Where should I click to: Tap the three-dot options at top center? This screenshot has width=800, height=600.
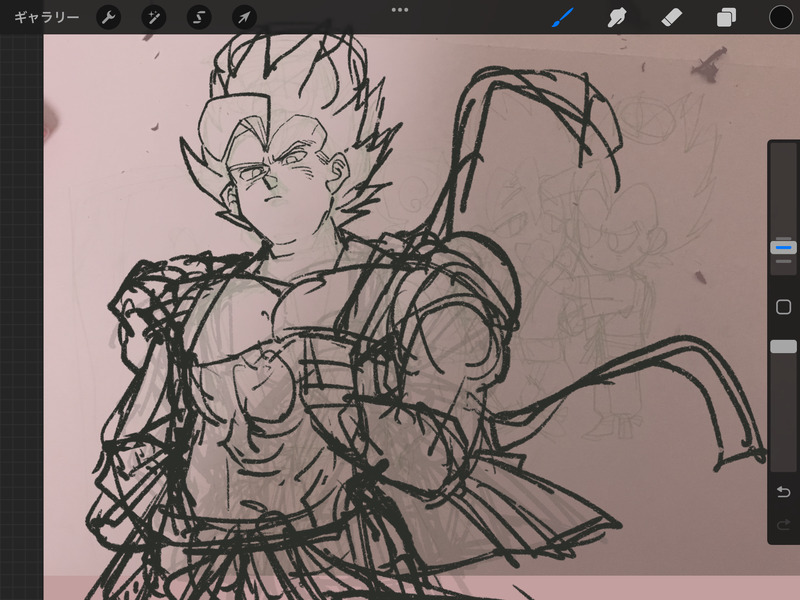399,10
